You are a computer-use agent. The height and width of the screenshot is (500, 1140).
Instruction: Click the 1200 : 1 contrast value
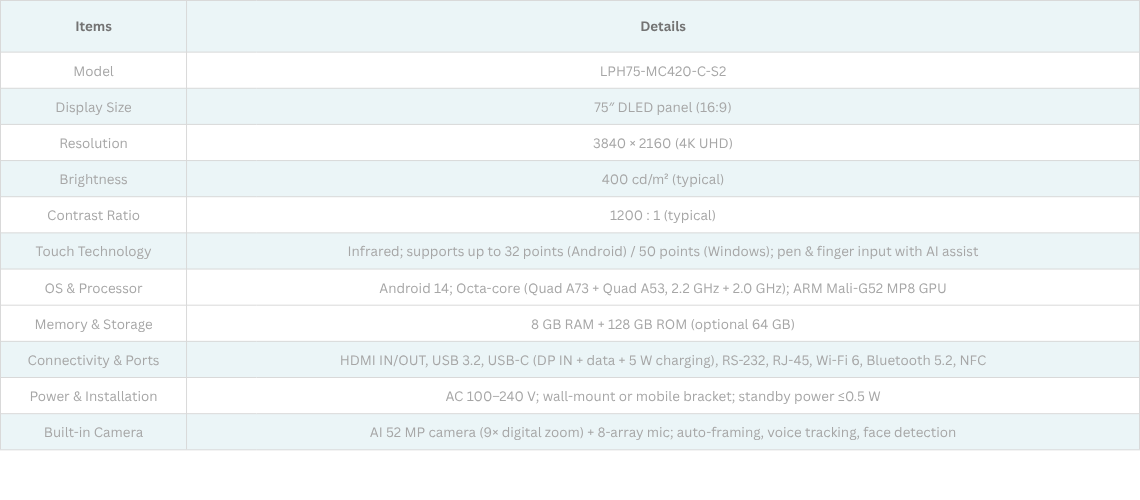click(x=662, y=215)
